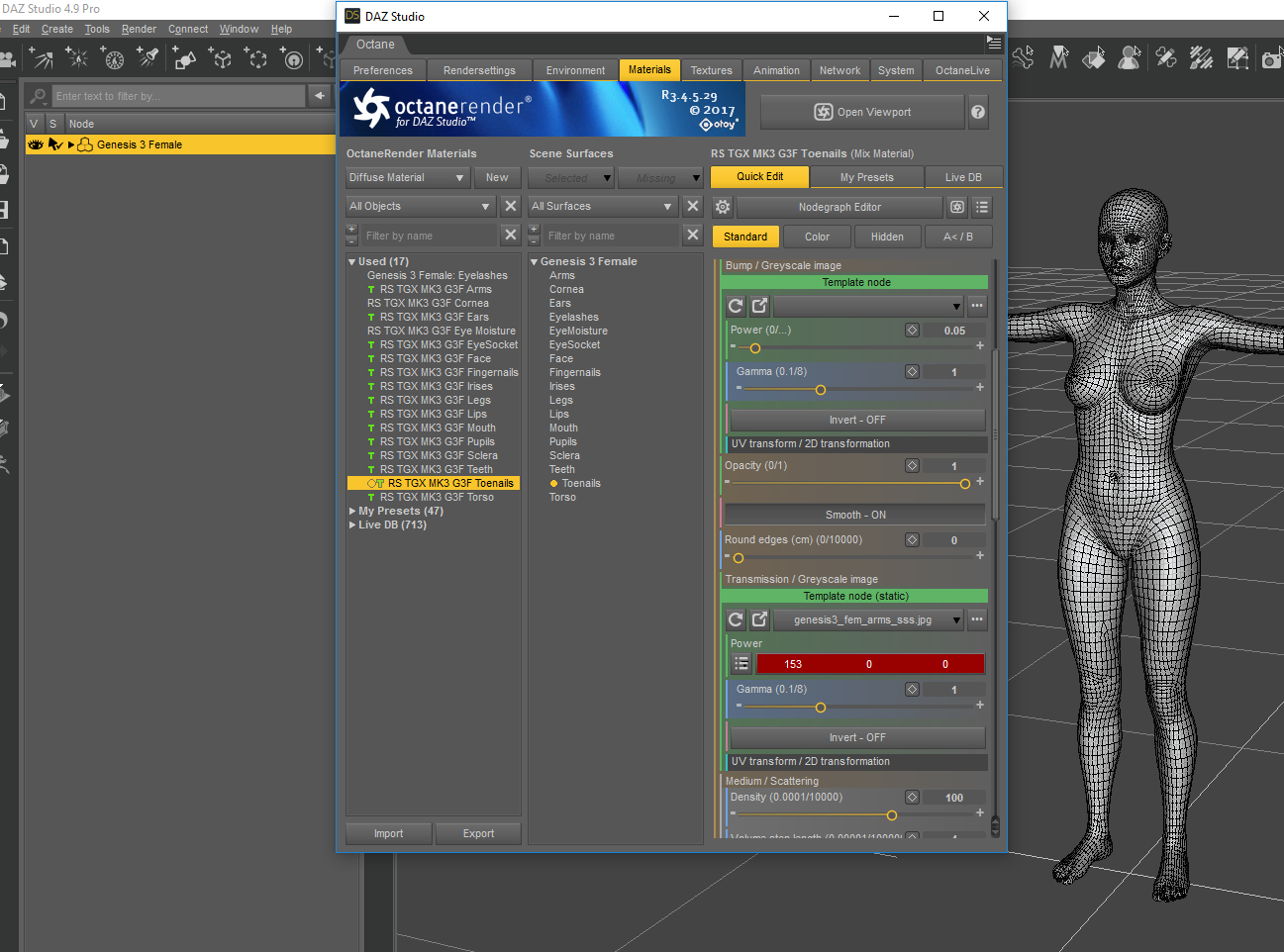Expand the My Presets (47) group

351,512
